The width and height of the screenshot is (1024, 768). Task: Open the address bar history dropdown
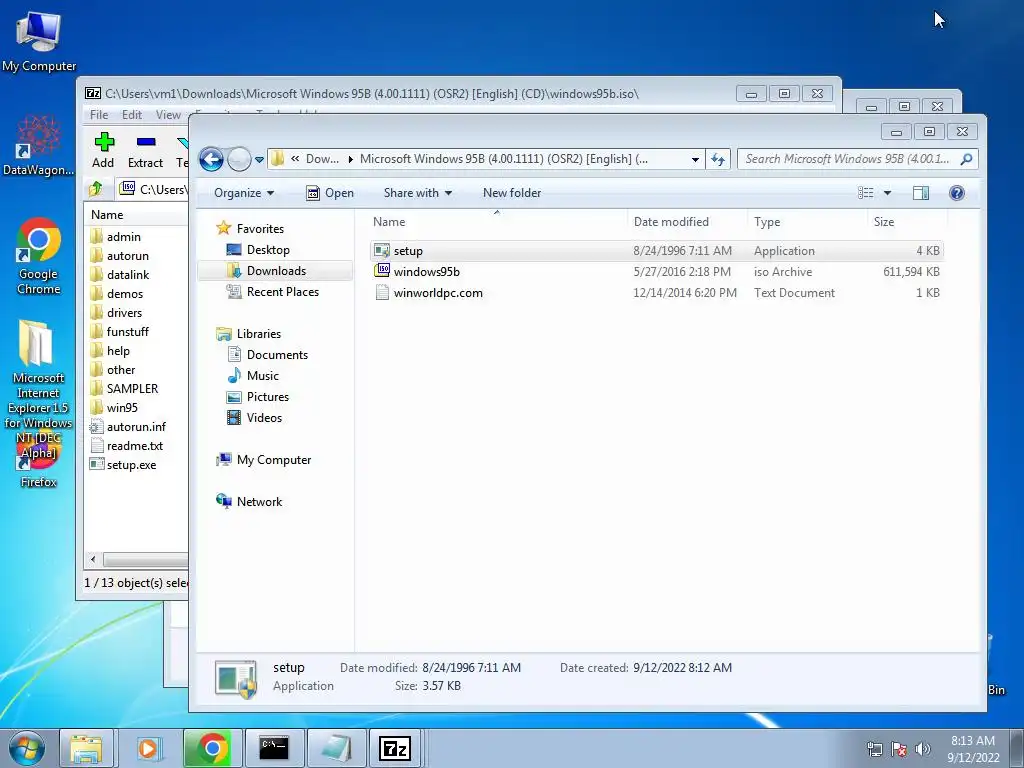[696, 159]
